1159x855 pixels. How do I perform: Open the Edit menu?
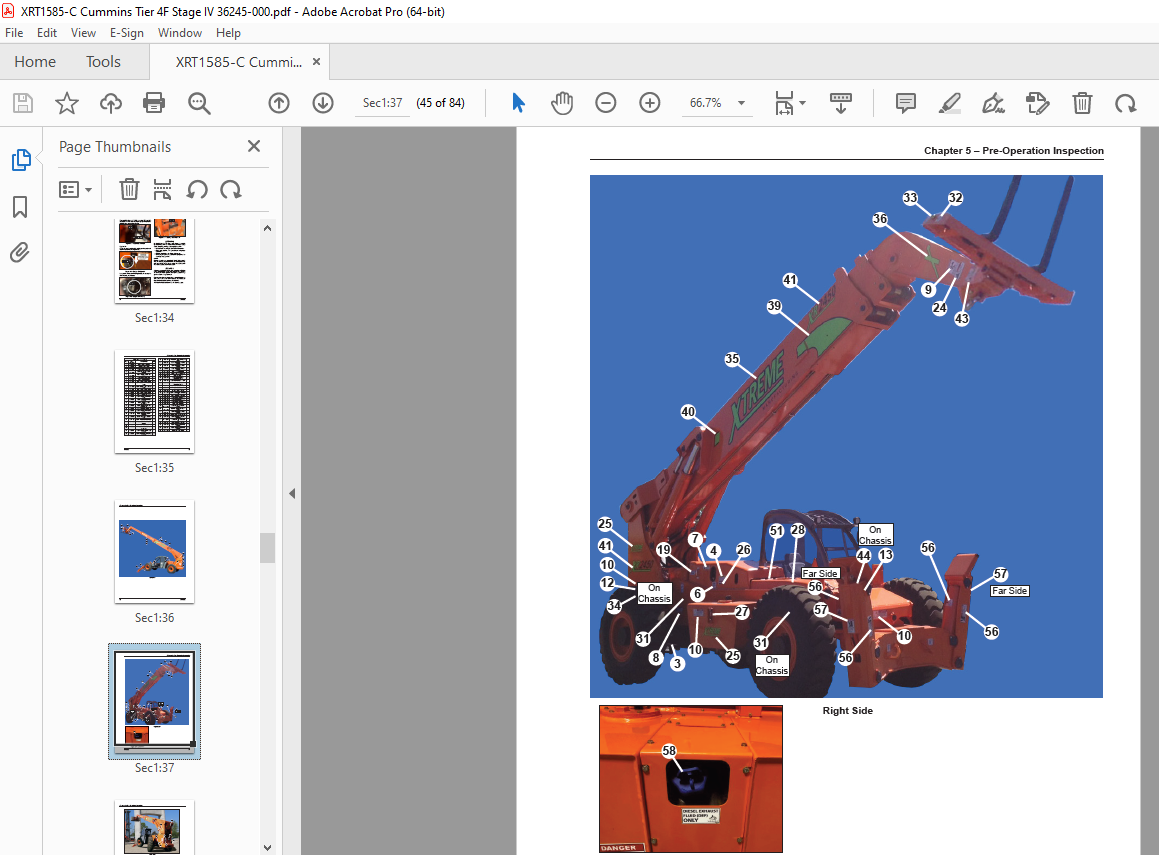[47, 33]
